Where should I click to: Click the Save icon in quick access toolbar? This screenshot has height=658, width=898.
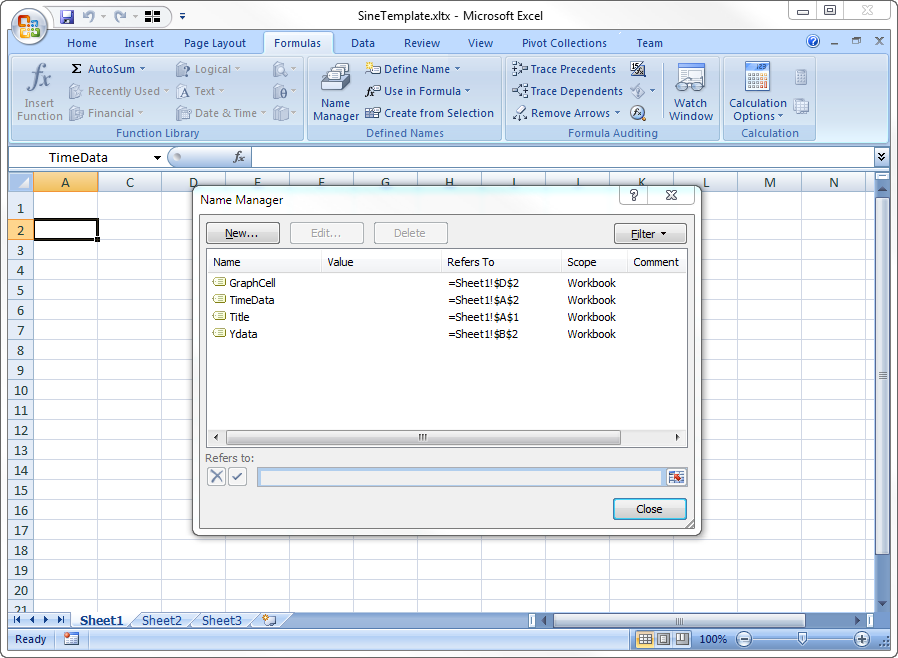pyautogui.click(x=67, y=17)
